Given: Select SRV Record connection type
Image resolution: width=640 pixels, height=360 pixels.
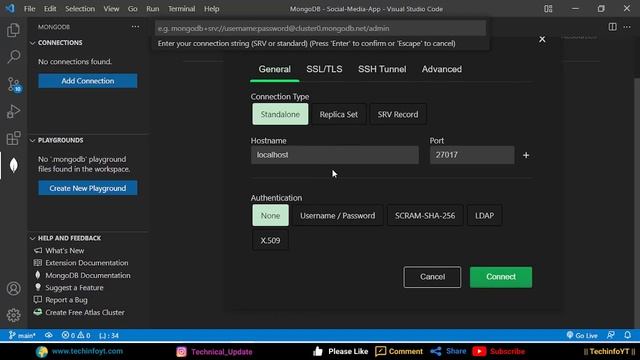Looking at the screenshot, I should coord(398,114).
